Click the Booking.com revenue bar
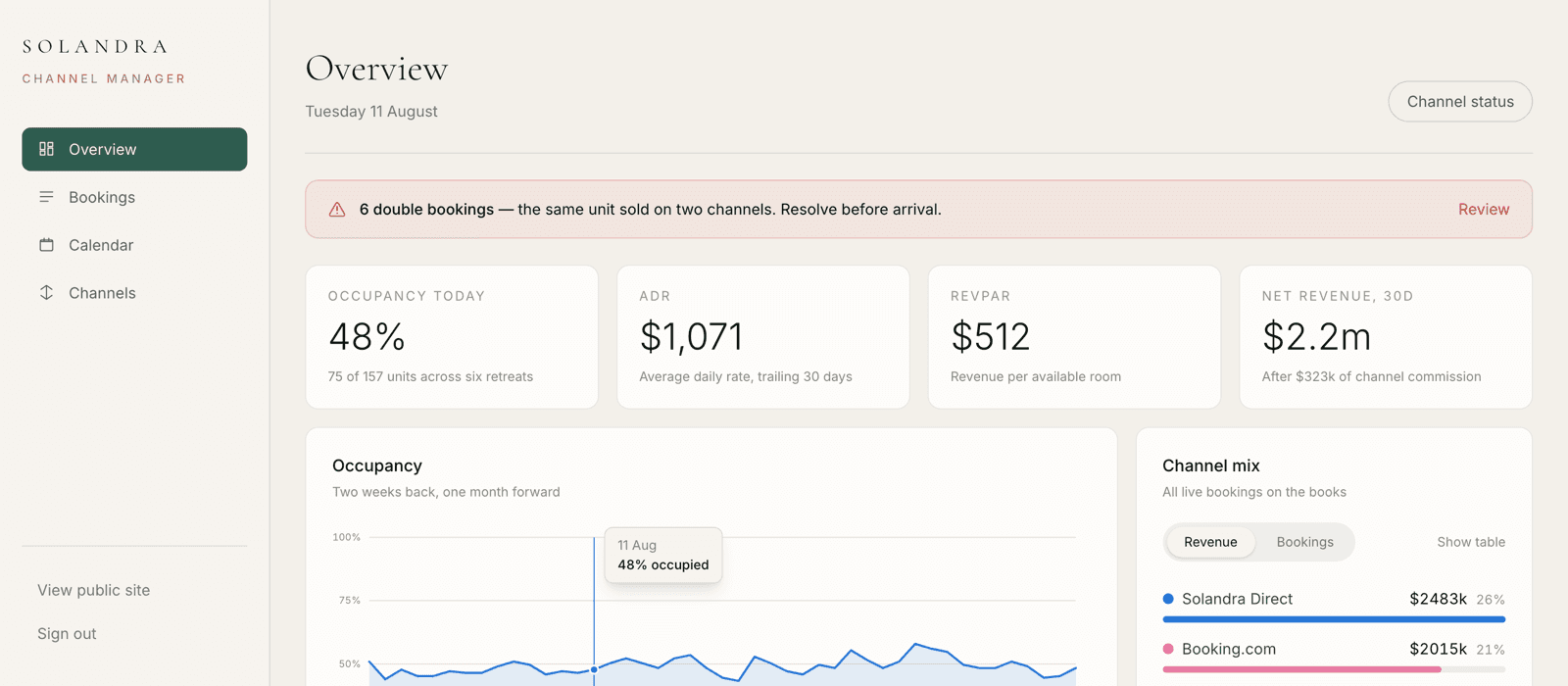Screen dimensions: 1568x686 pyautogui.click(x=1301, y=669)
